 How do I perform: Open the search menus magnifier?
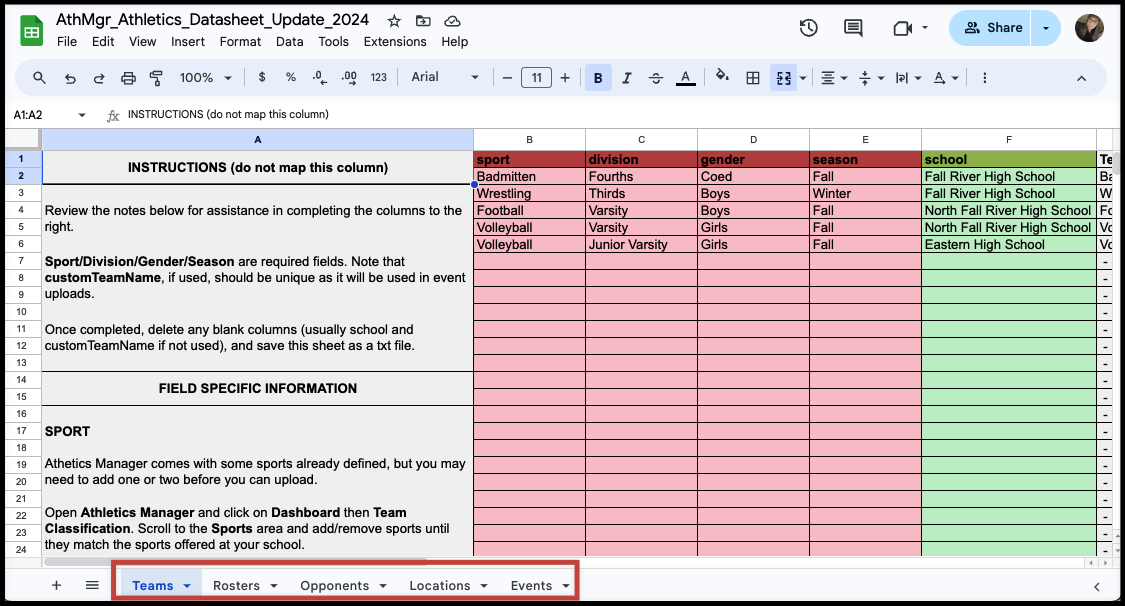click(x=39, y=77)
